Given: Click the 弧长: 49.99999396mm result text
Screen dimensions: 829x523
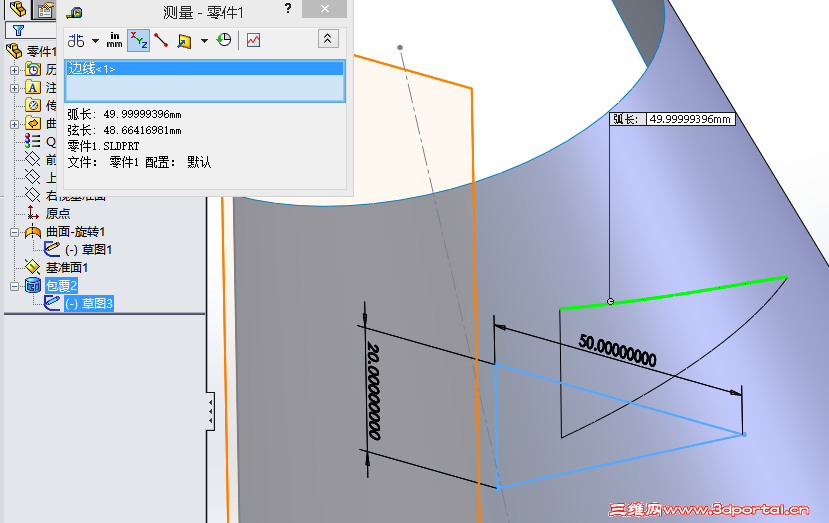Looking at the screenshot, I should tap(124, 114).
